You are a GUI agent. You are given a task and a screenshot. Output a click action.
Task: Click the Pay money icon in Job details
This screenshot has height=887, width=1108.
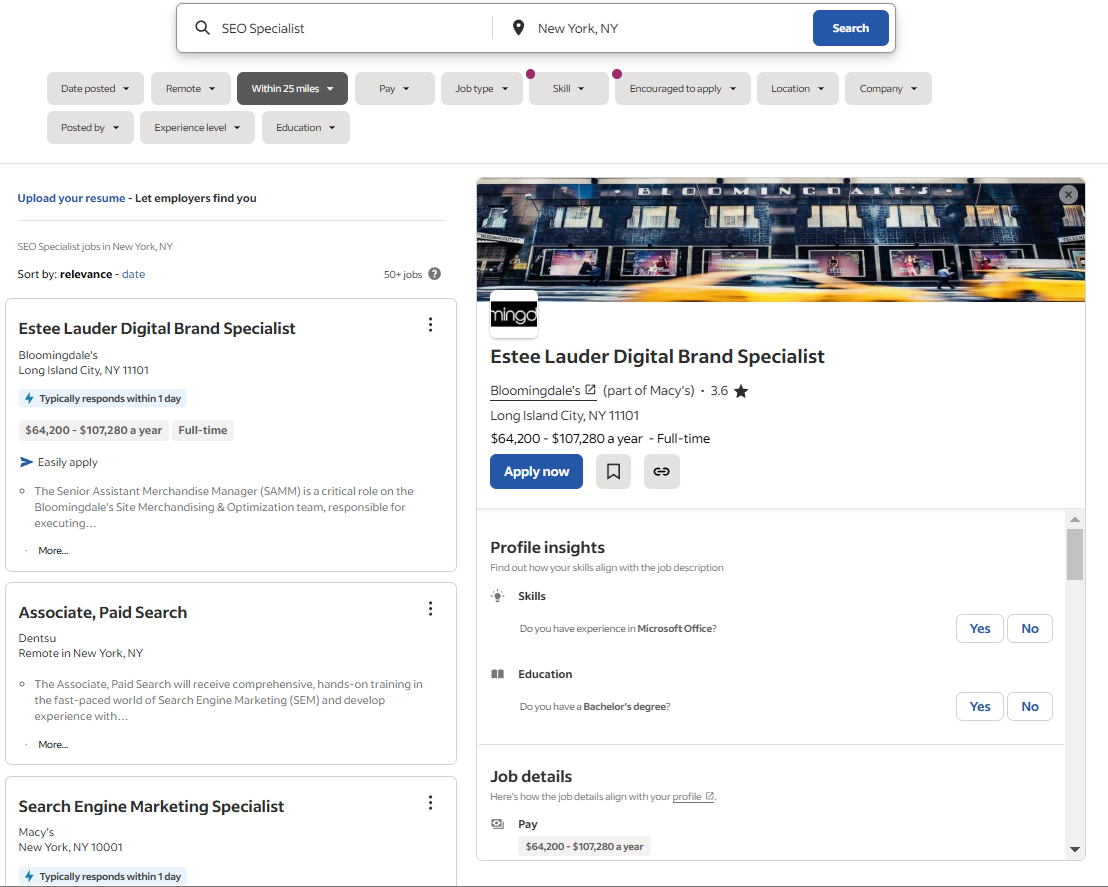pos(497,823)
